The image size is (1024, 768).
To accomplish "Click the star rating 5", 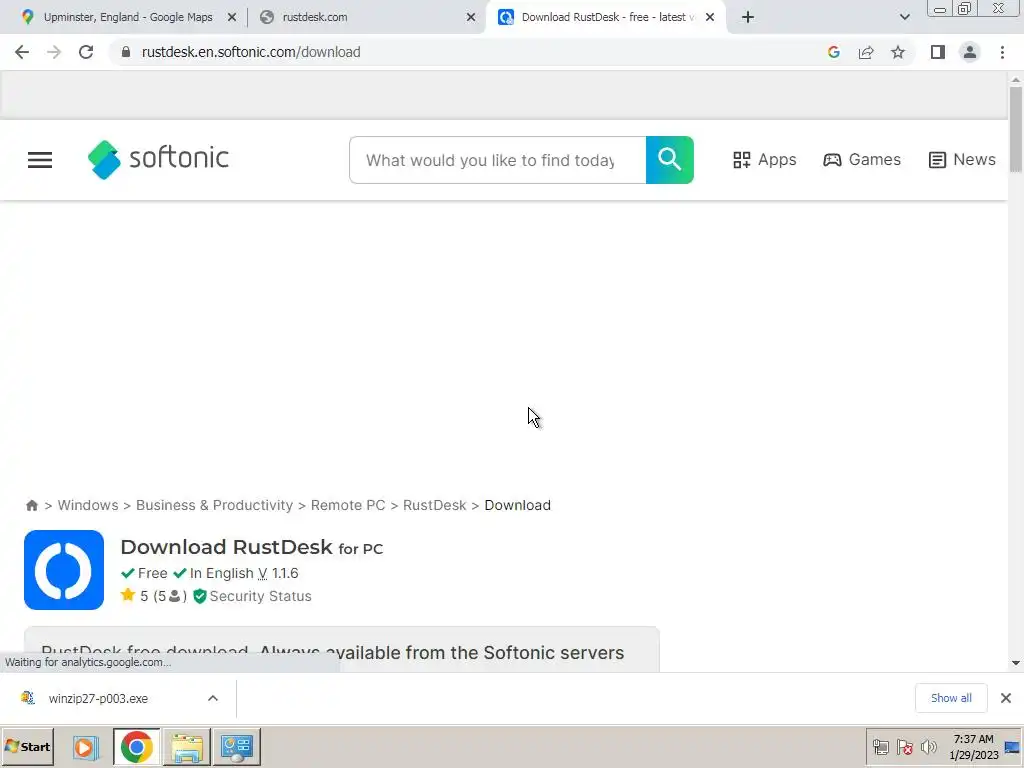I will [x=135, y=596].
